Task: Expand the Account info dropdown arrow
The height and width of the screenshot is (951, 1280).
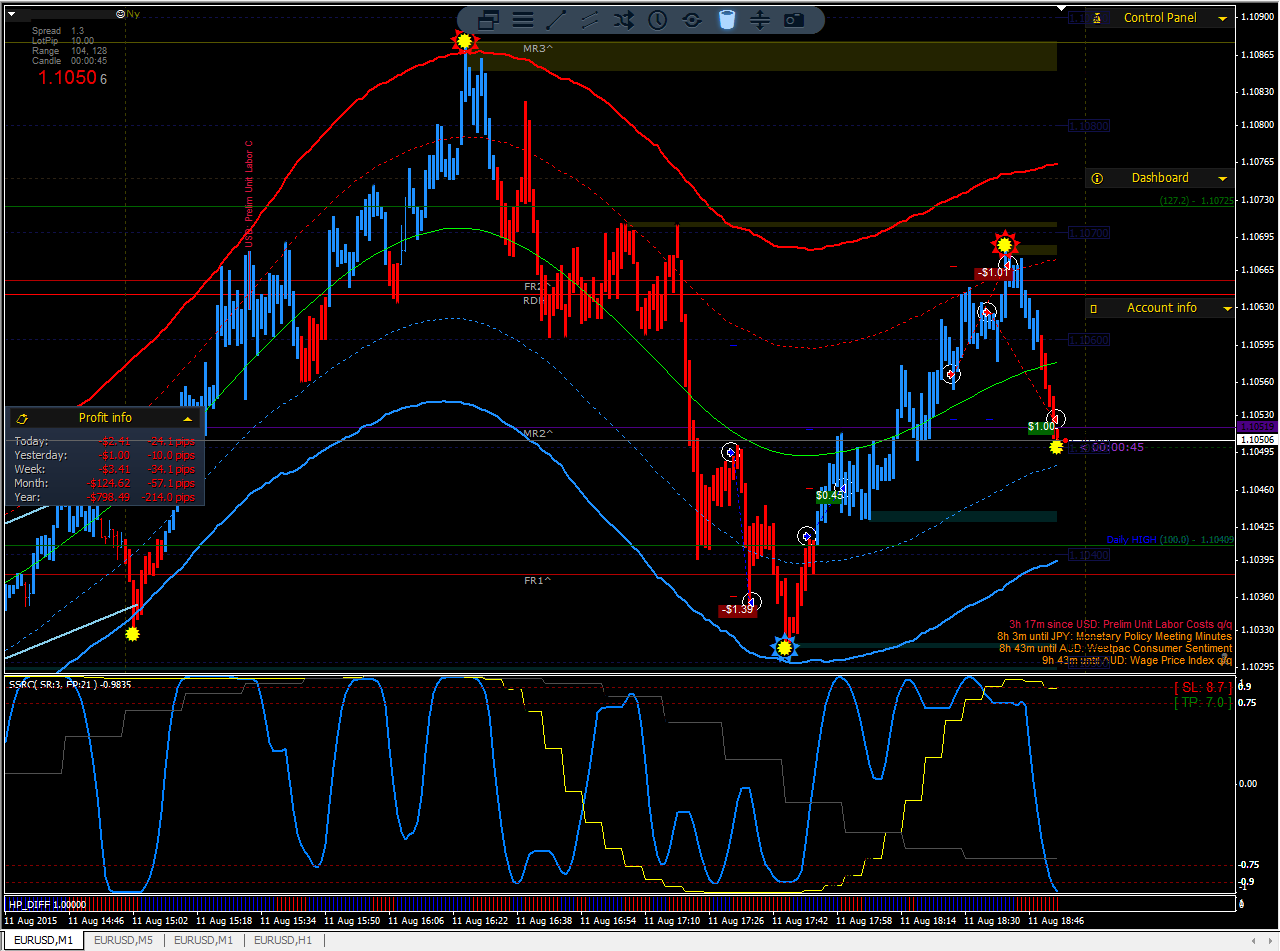Action: tap(1227, 309)
